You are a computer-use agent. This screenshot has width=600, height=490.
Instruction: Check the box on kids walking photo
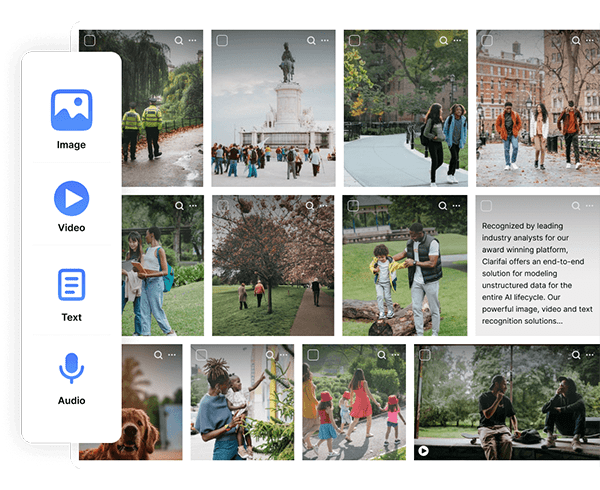[x=313, y=355]
